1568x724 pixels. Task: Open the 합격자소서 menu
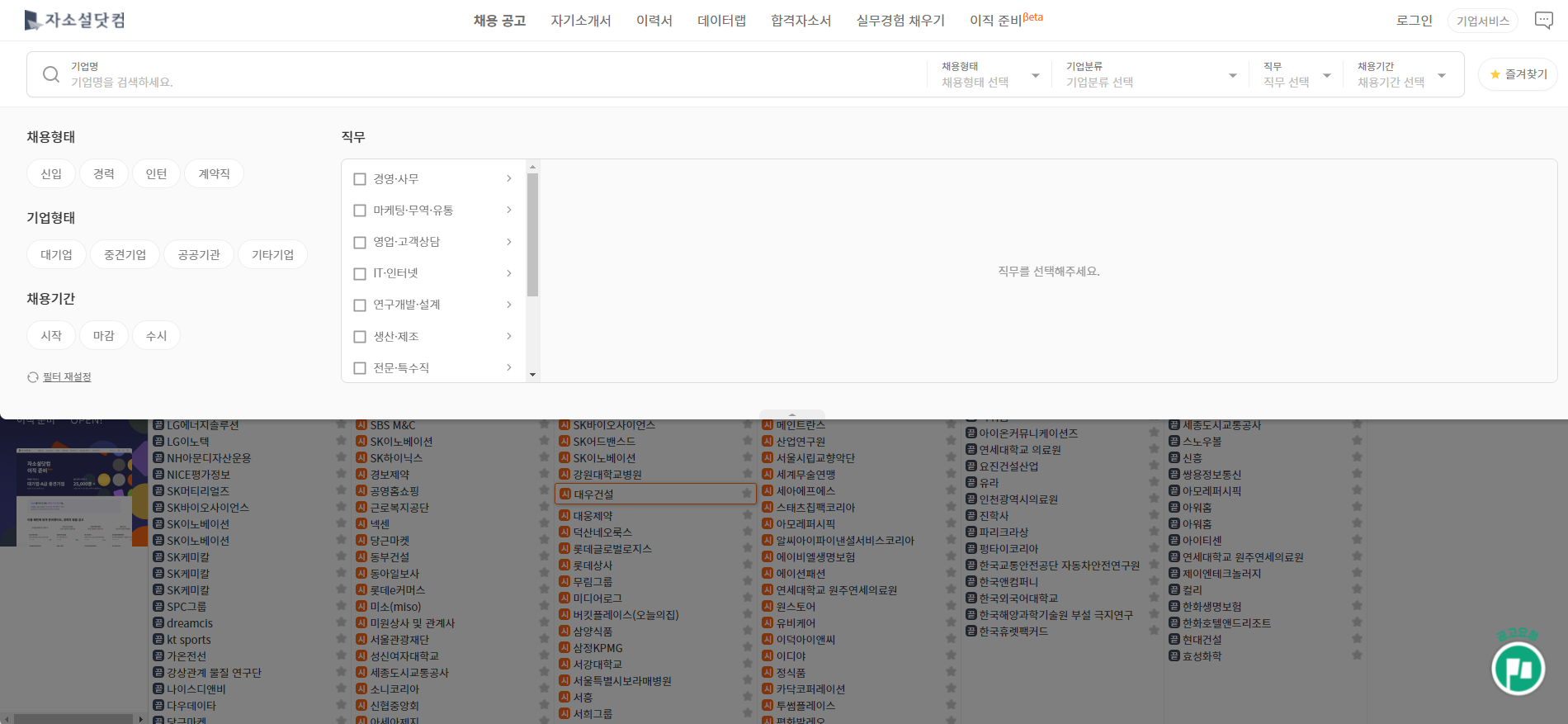pos(801,21)
